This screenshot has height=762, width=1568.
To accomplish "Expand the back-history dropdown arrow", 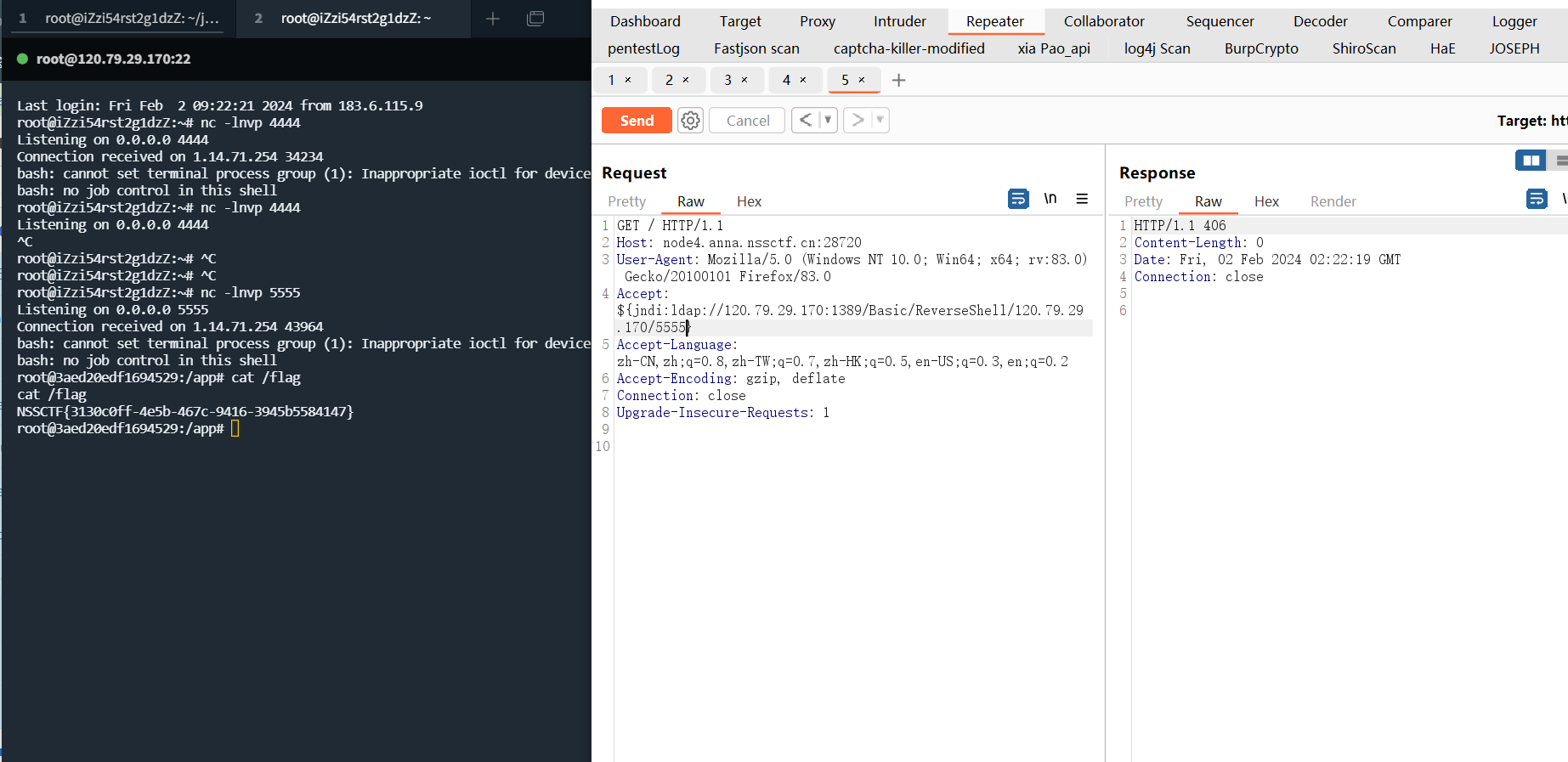I will (x=828, y=120).
